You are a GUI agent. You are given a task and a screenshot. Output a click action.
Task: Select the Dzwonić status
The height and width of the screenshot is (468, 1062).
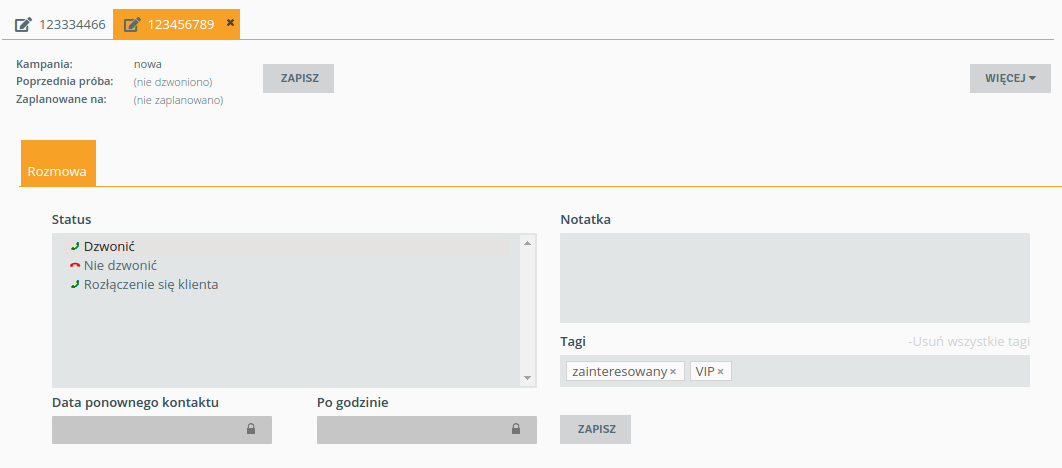286,247
